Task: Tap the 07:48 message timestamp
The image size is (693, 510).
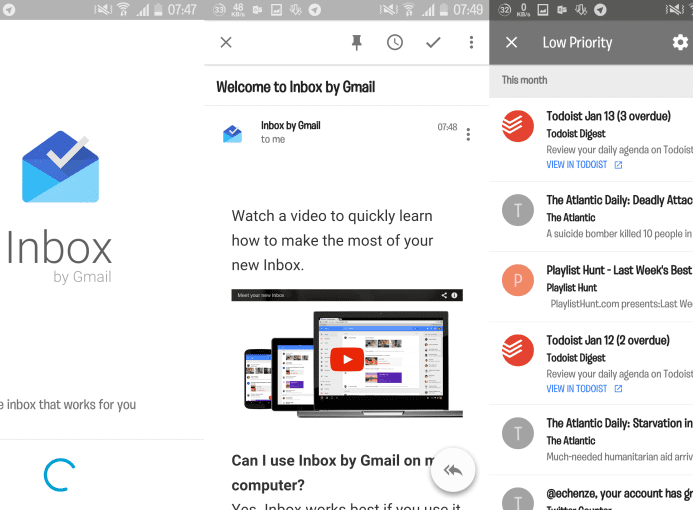Action: [447, 127]
